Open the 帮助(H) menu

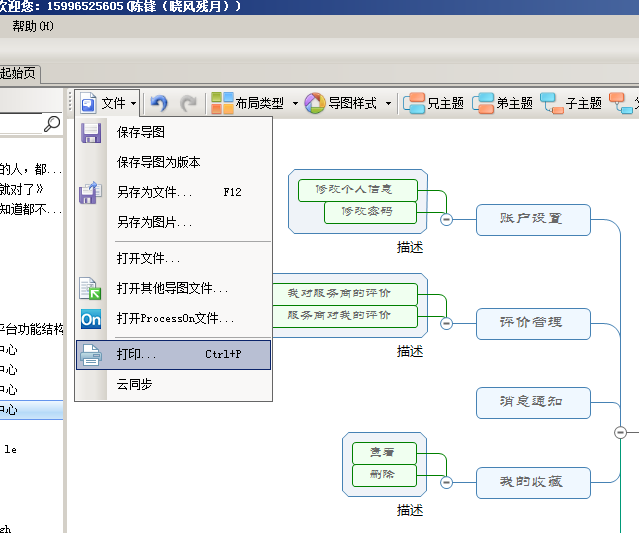pyautogui.click(x=32, y=26)
